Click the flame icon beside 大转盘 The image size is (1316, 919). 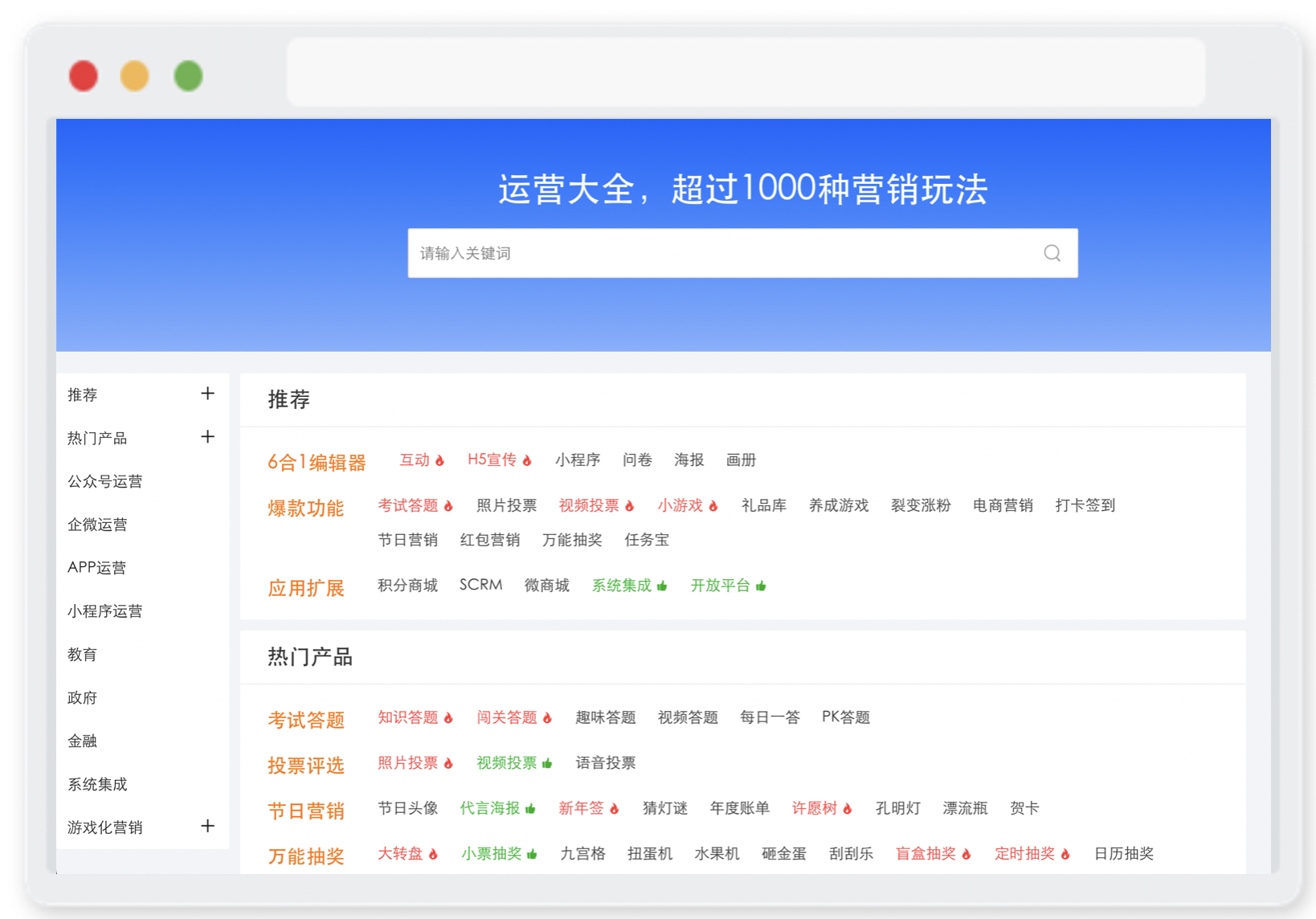pos(433,854)
